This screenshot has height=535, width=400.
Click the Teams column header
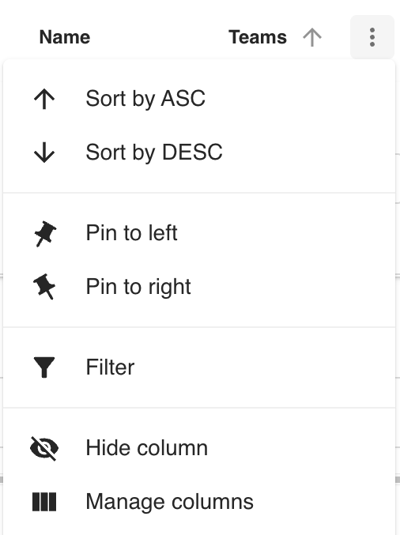pos(258,37)
